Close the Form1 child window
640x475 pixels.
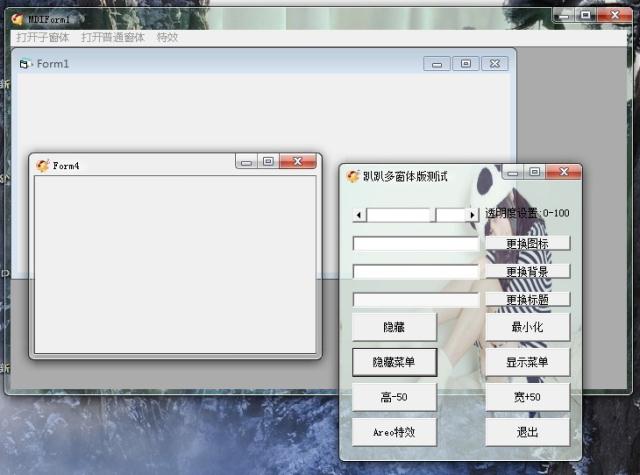click(495, 64)
